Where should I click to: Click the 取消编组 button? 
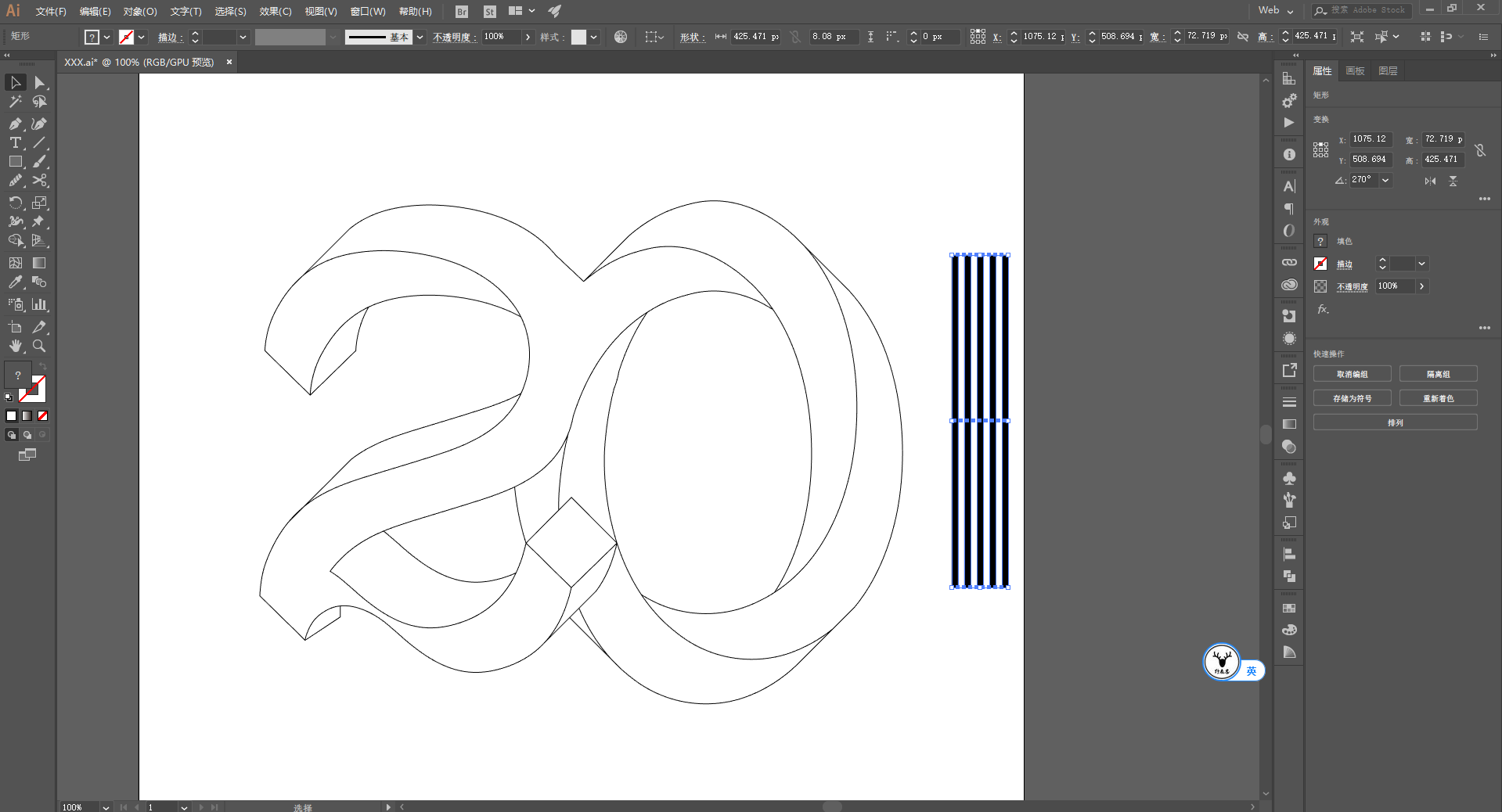tap(1353, 374)
